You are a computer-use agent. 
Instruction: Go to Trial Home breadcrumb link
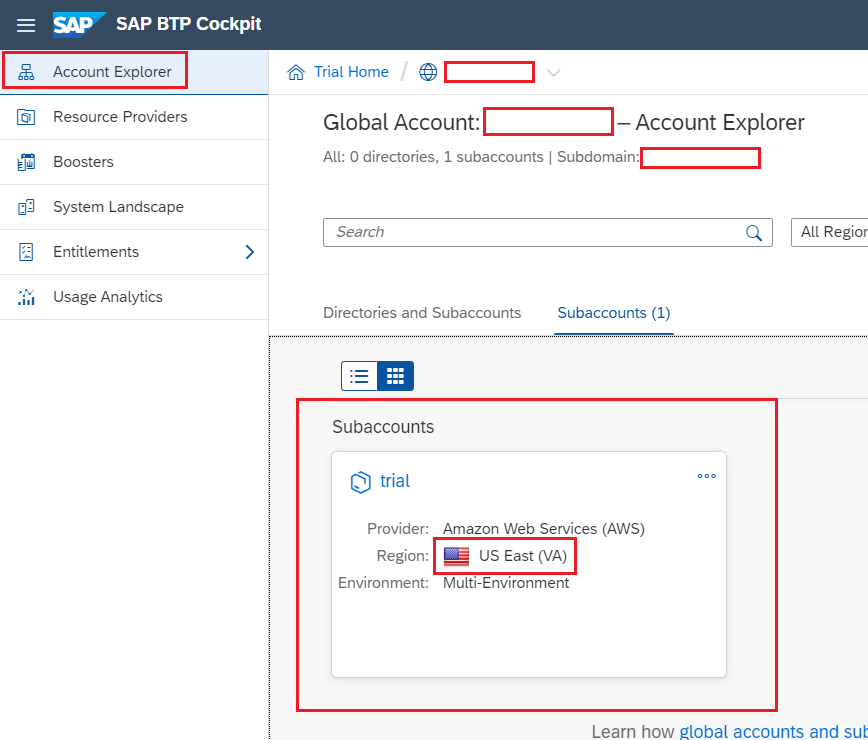click(x=351, y=72)
